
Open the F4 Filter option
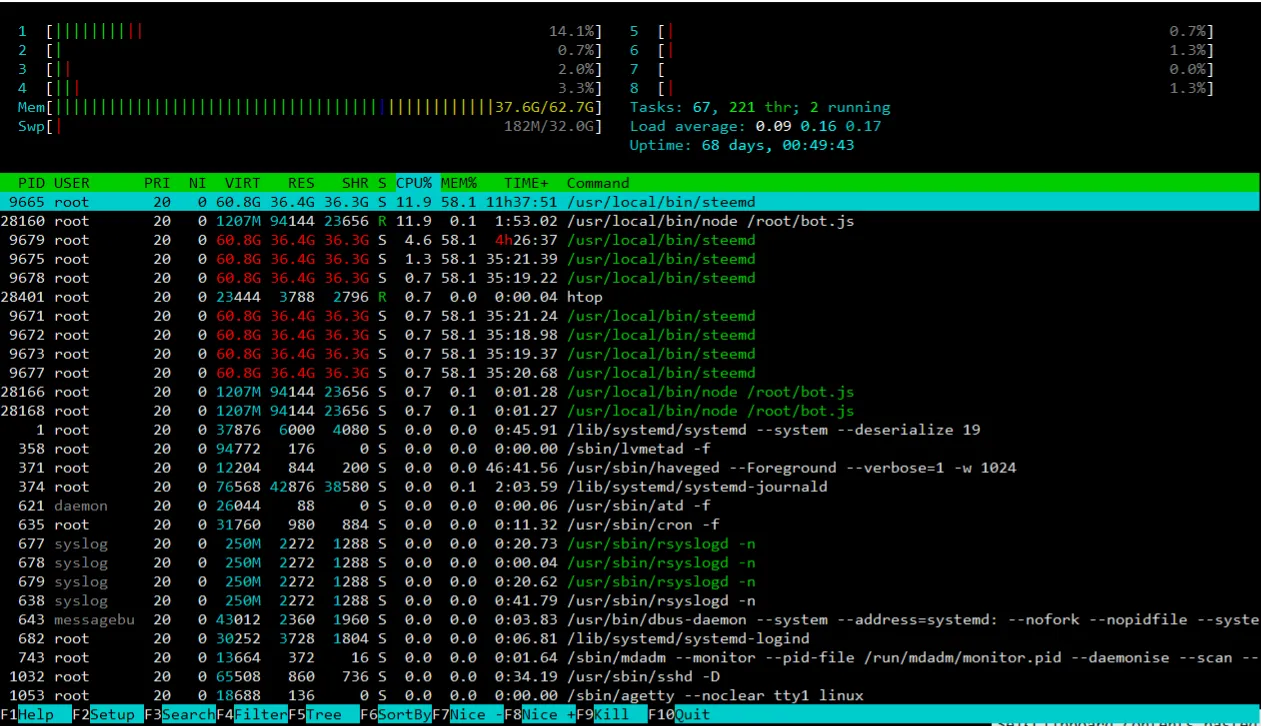[x=252, y=715]
